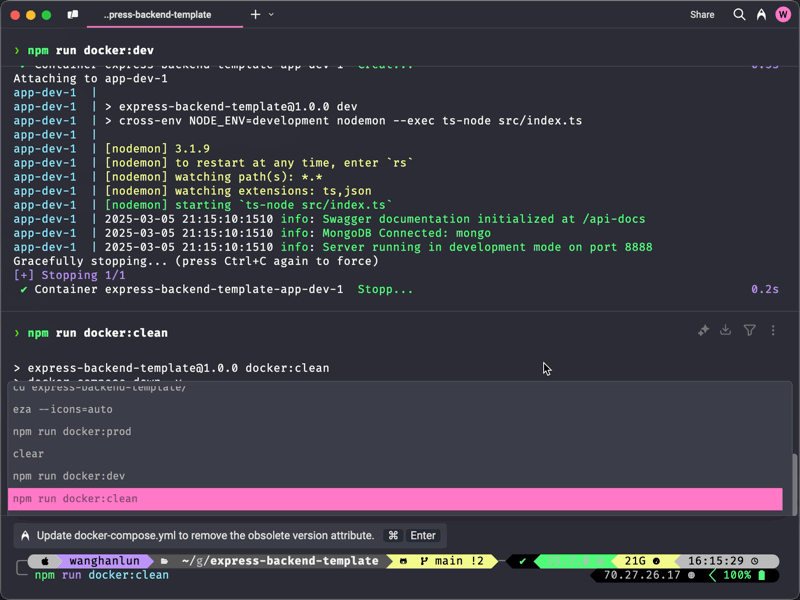The height and width of the screenshot is (600, 800).
Task: Click the command input showing npm run docker:clean
Action: [102, 575]
